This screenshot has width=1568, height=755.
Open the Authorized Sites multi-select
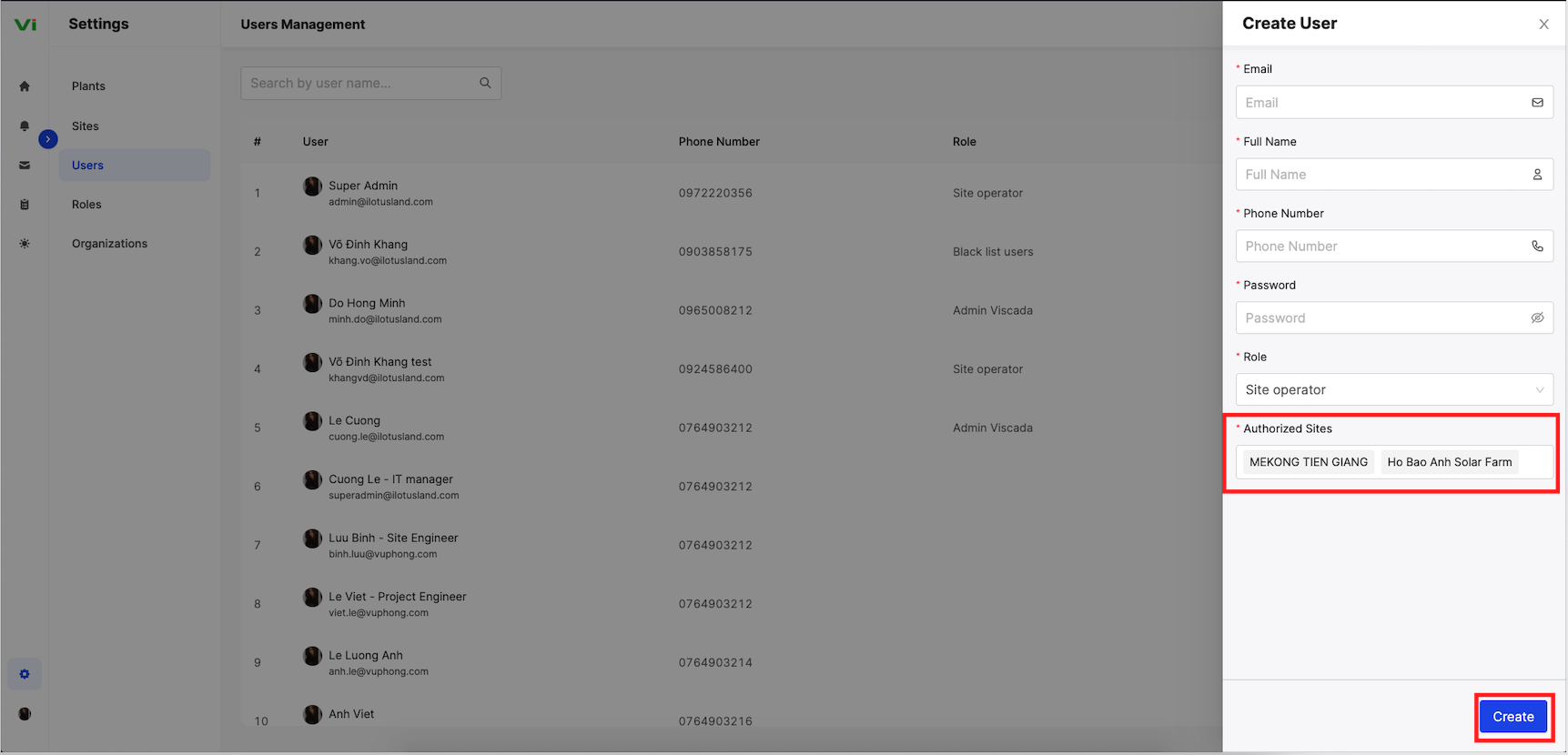pyautogui.click(x=1394, y=462)
